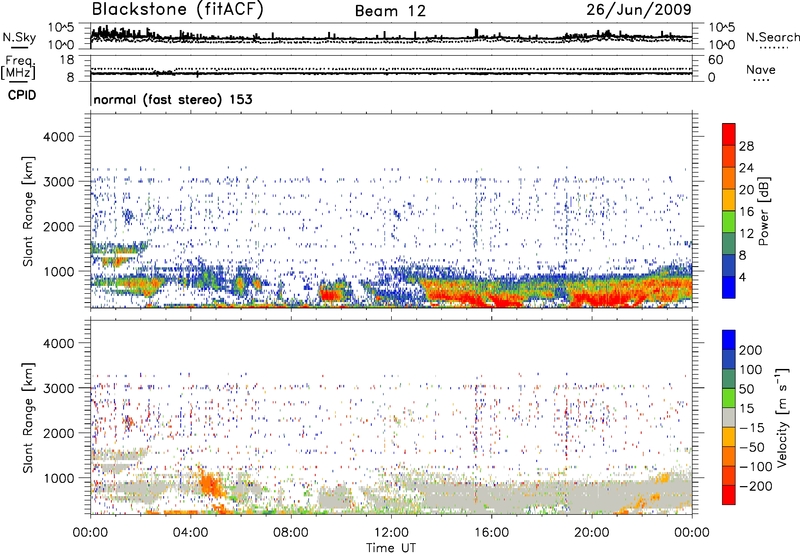Pick the yellow -50 to -15 velocity segment
The width and height of the screenshot is (800, 554).
pyautogui.click(x=729, y=437)
